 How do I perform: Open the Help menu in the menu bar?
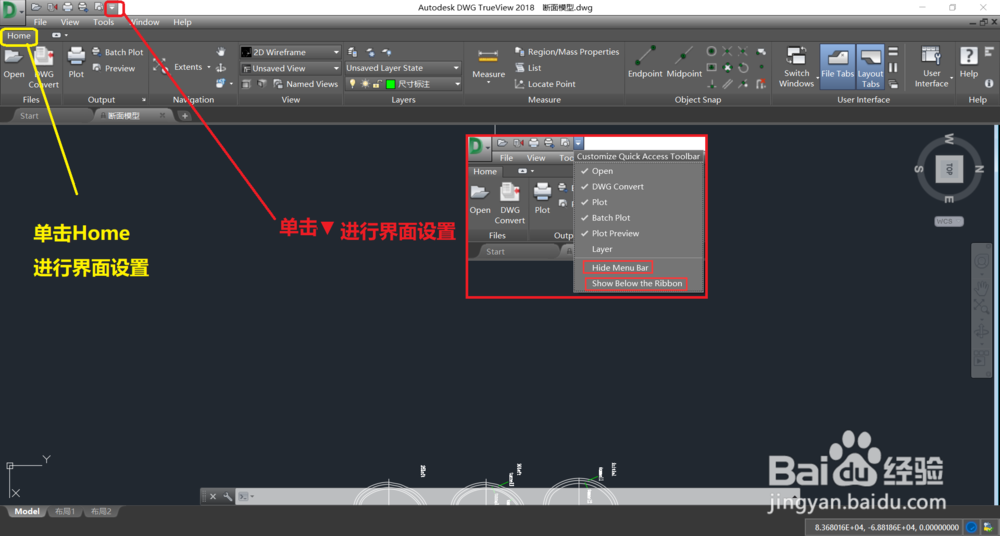point(182,22)
